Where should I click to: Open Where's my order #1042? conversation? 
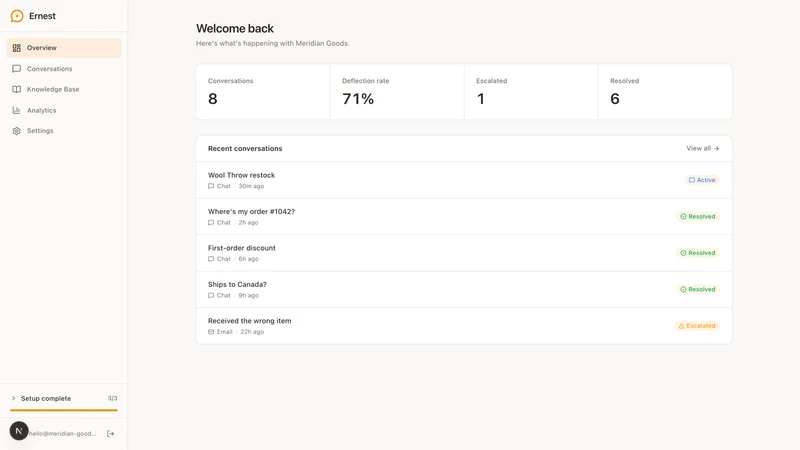(x=464, y=217)
